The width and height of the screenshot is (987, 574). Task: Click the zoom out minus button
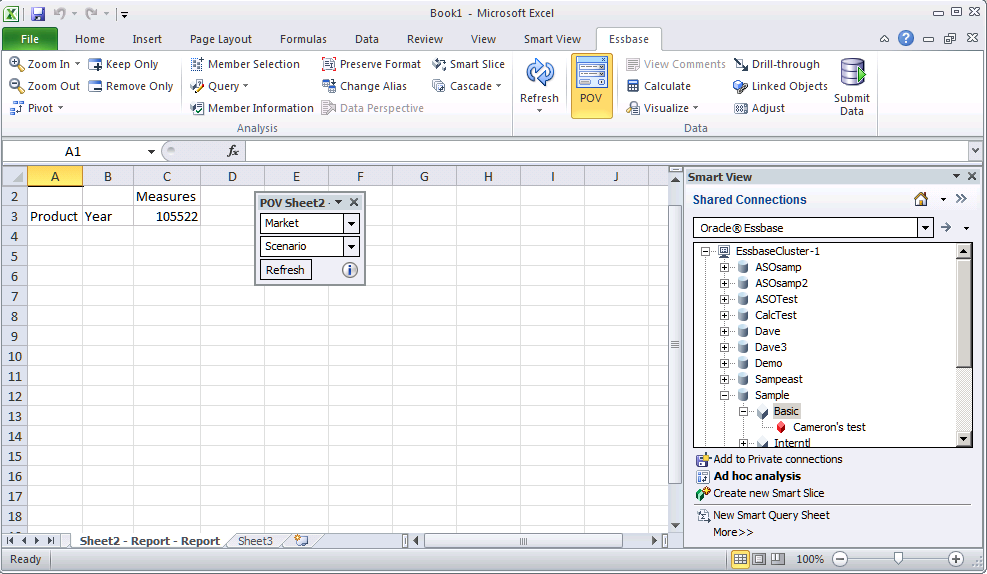pyautogui.click(x=840, y=559)
